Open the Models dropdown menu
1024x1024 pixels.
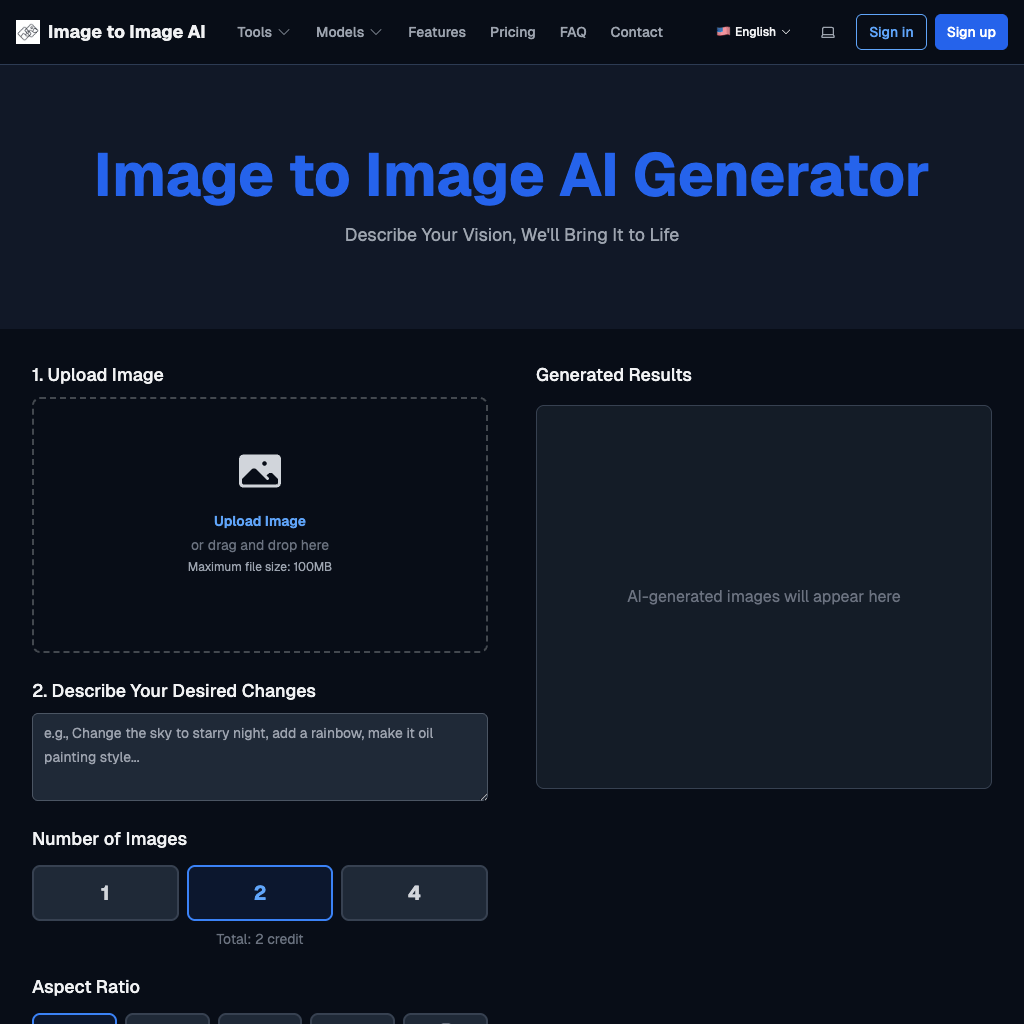pos(348,32)
